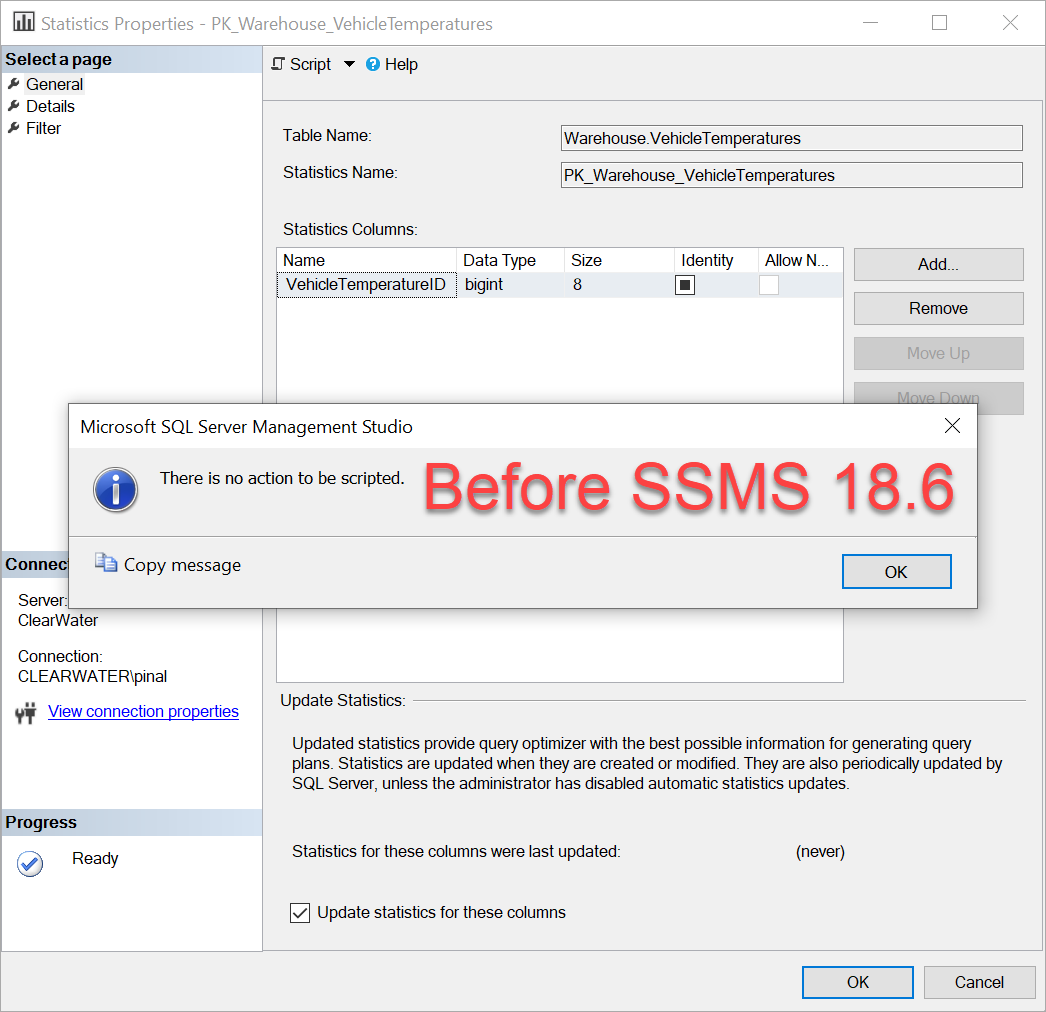Click the 'There is no action to be scripted.' message

click(x=282, y=478)
